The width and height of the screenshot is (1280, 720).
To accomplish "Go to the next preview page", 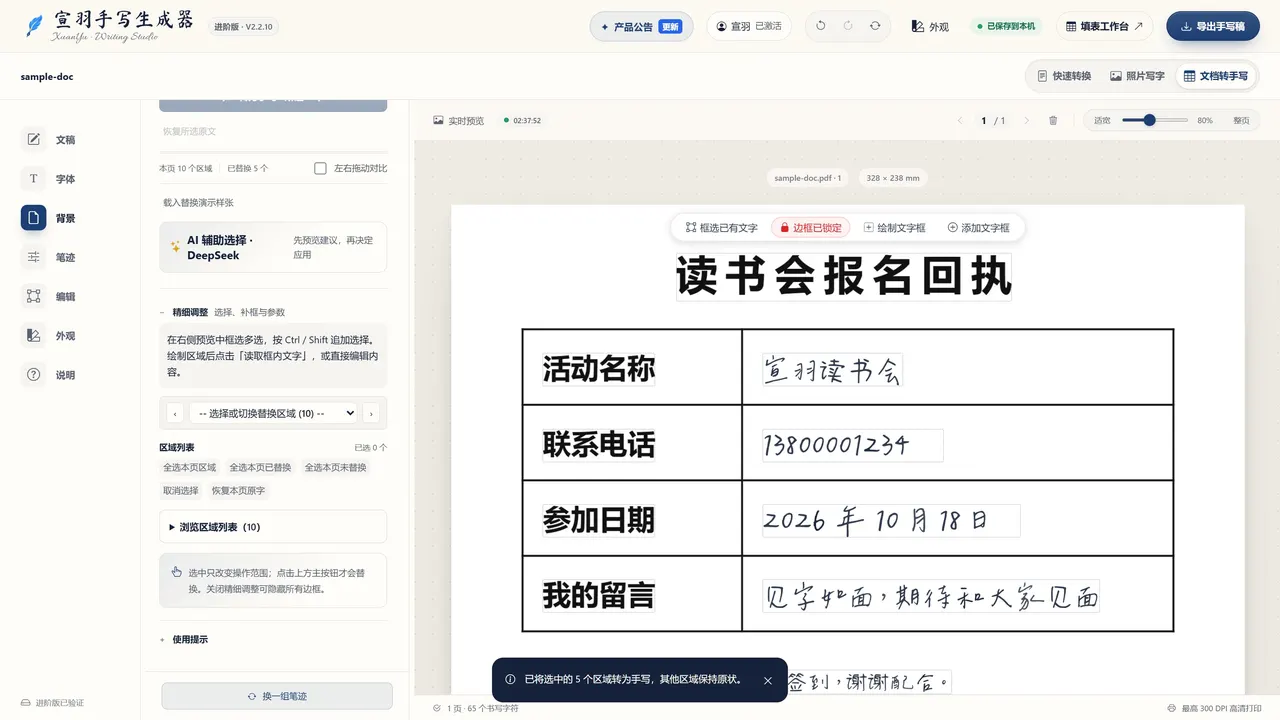I will click(1026, 120).
